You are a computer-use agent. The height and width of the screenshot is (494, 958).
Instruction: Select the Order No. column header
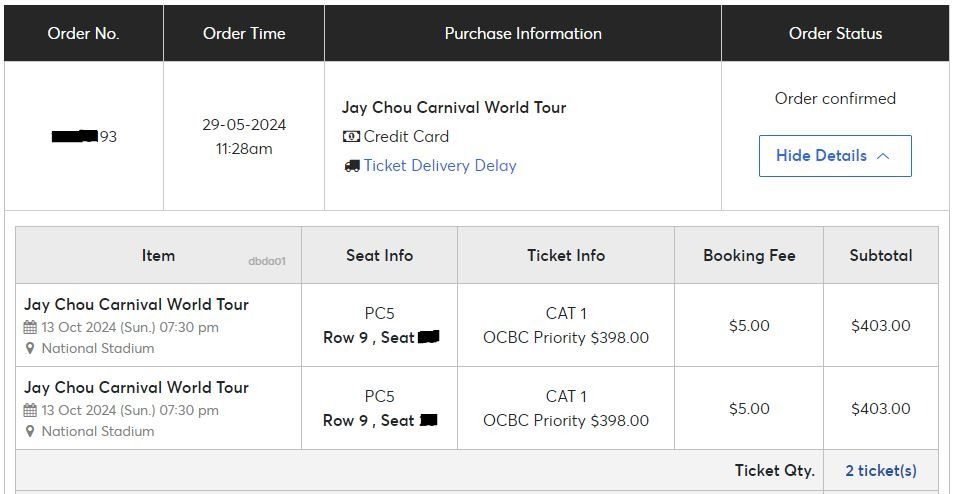point(84,33)
